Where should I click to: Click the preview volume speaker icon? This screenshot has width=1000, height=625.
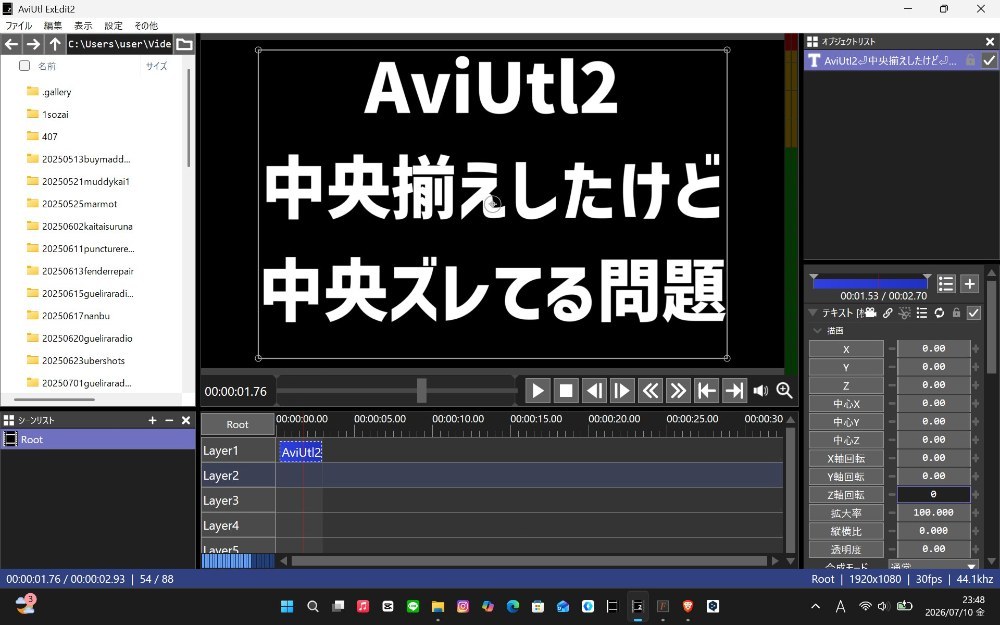tap(760, 390)
